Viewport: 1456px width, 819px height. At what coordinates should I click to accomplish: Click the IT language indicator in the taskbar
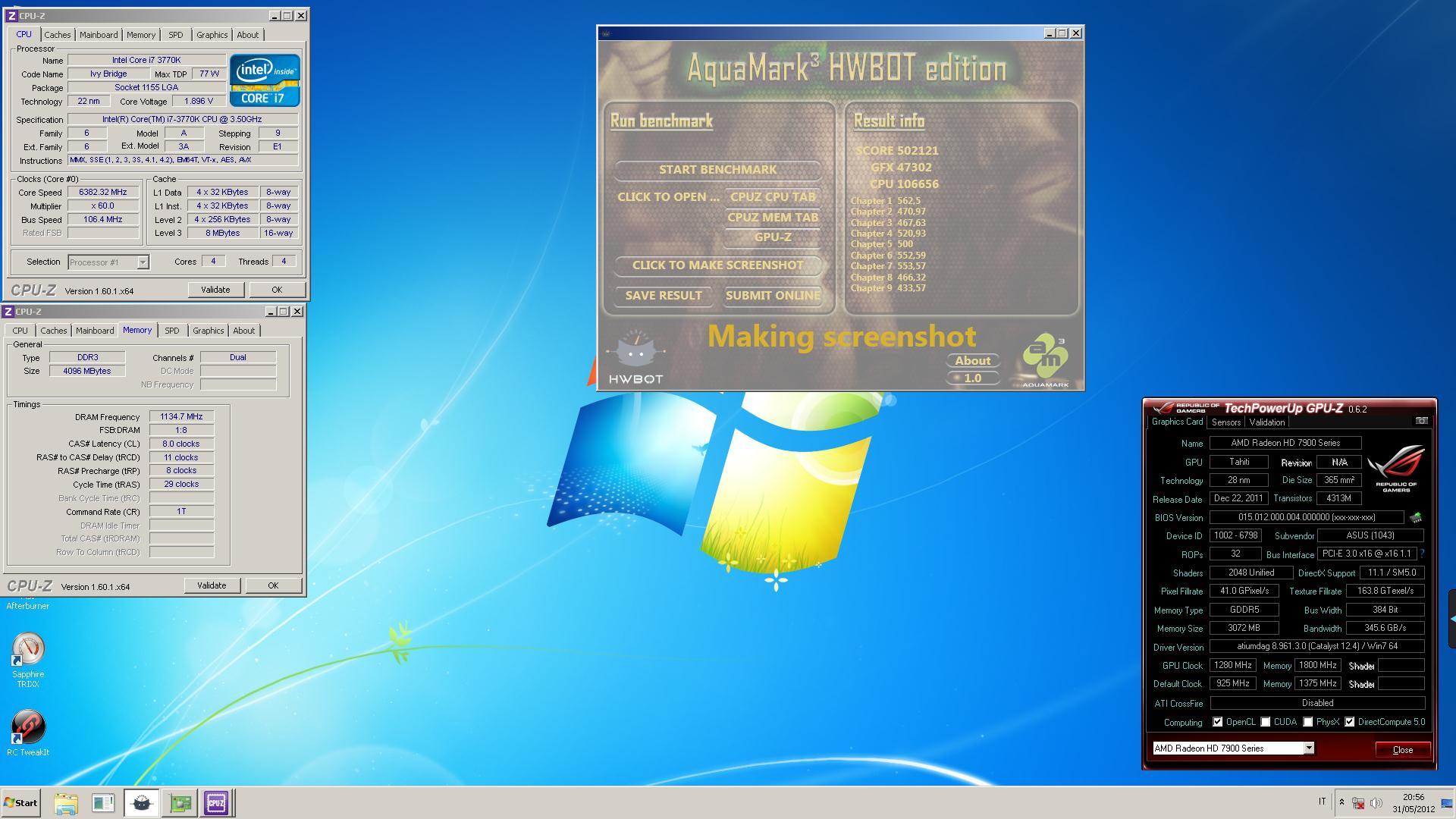[1322, 802]
